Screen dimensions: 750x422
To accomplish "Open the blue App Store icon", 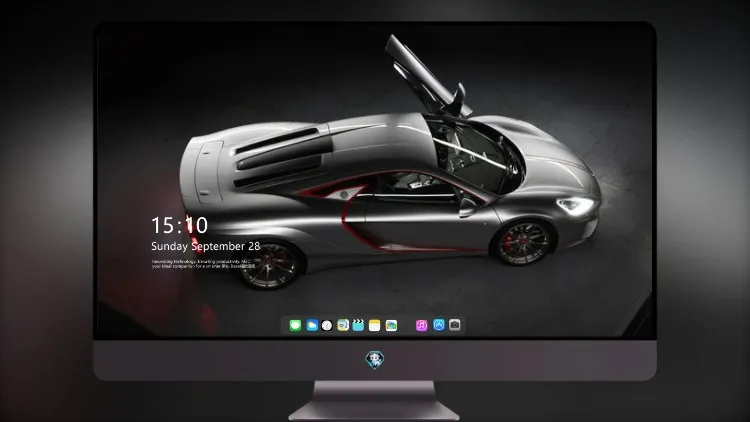I will (439, 325).
